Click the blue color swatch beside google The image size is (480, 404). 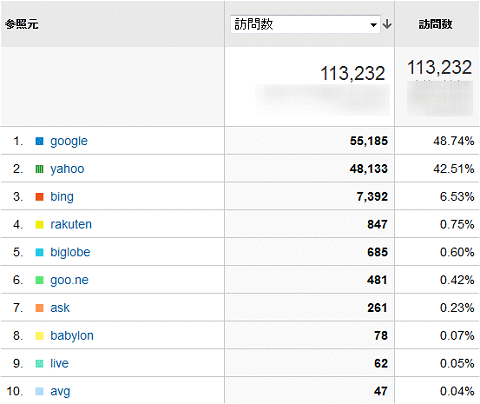[39, 141]
